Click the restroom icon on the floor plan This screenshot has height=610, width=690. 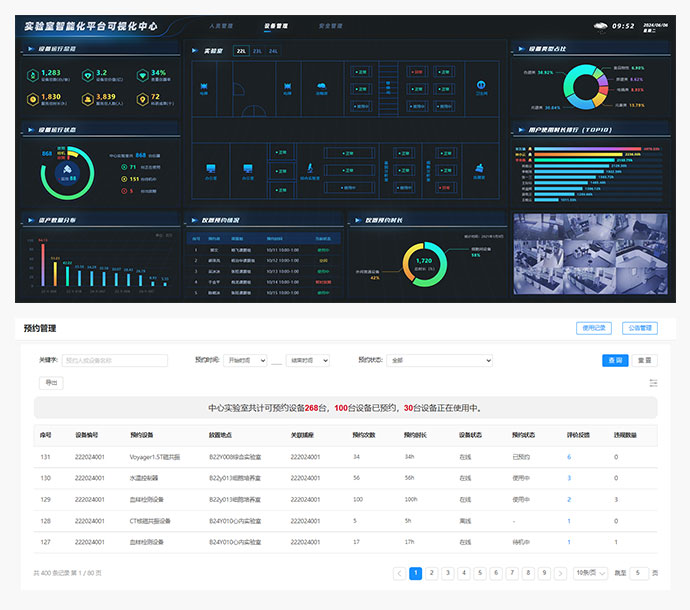point(482,87)
